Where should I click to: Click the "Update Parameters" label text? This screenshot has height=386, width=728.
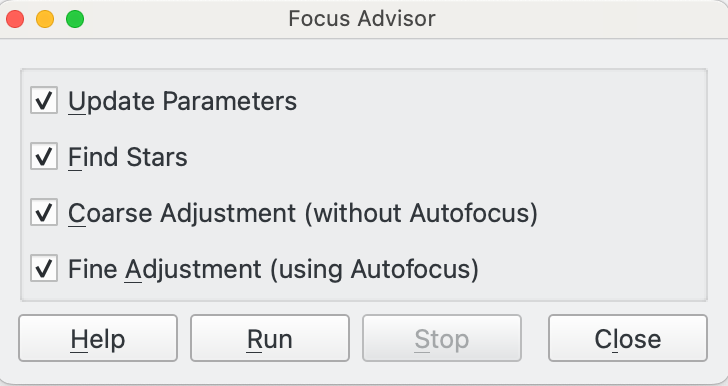(x=182, y=101)
